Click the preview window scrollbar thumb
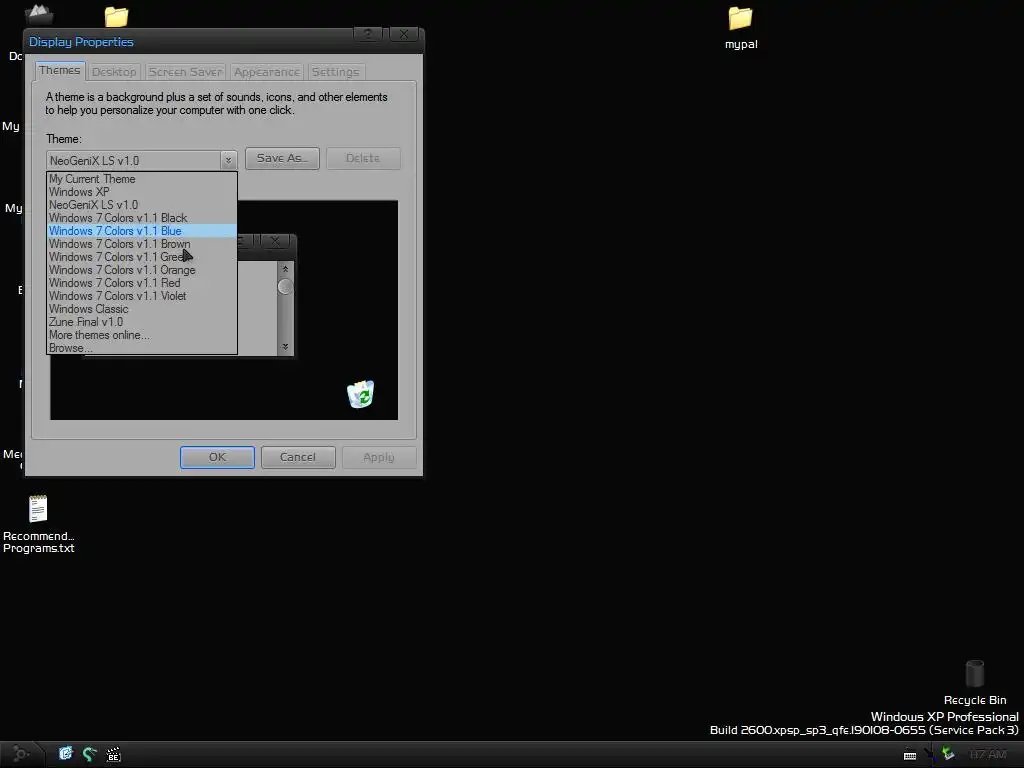The height and width of the screenshot is (768, 1024). point(285,286)
